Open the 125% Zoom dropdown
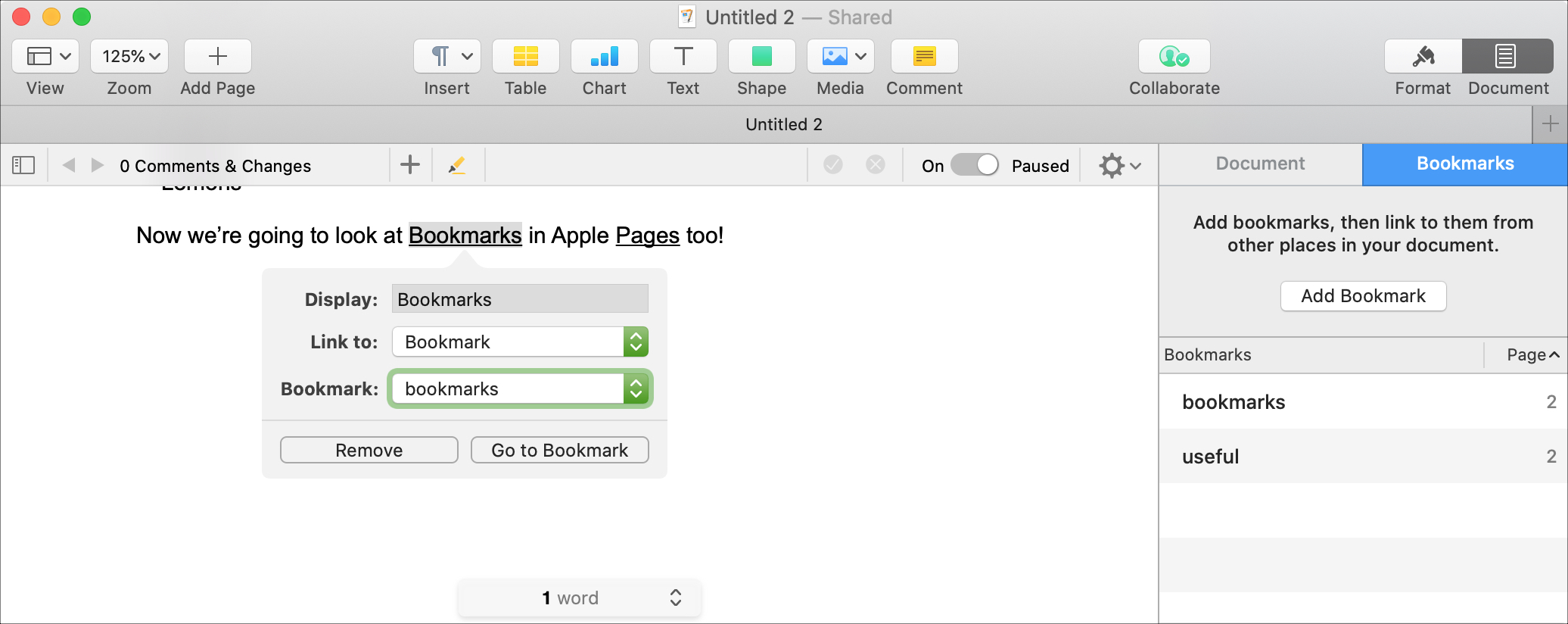The width and height of the screenshot is (1568, 624). (x=129, y=56)
